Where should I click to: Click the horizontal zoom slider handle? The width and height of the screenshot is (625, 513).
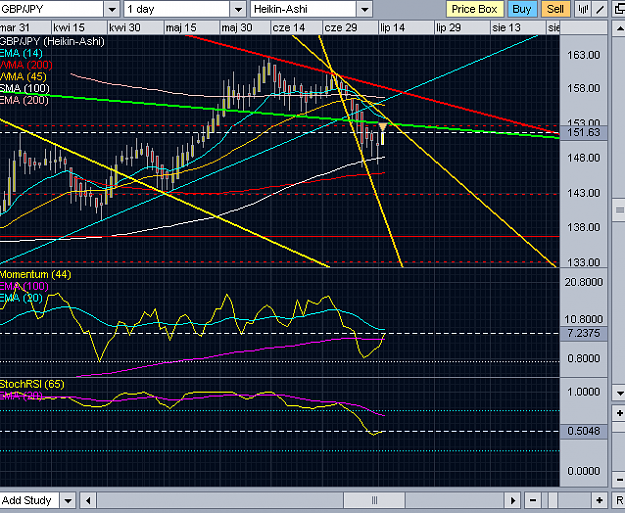(552, 500)
